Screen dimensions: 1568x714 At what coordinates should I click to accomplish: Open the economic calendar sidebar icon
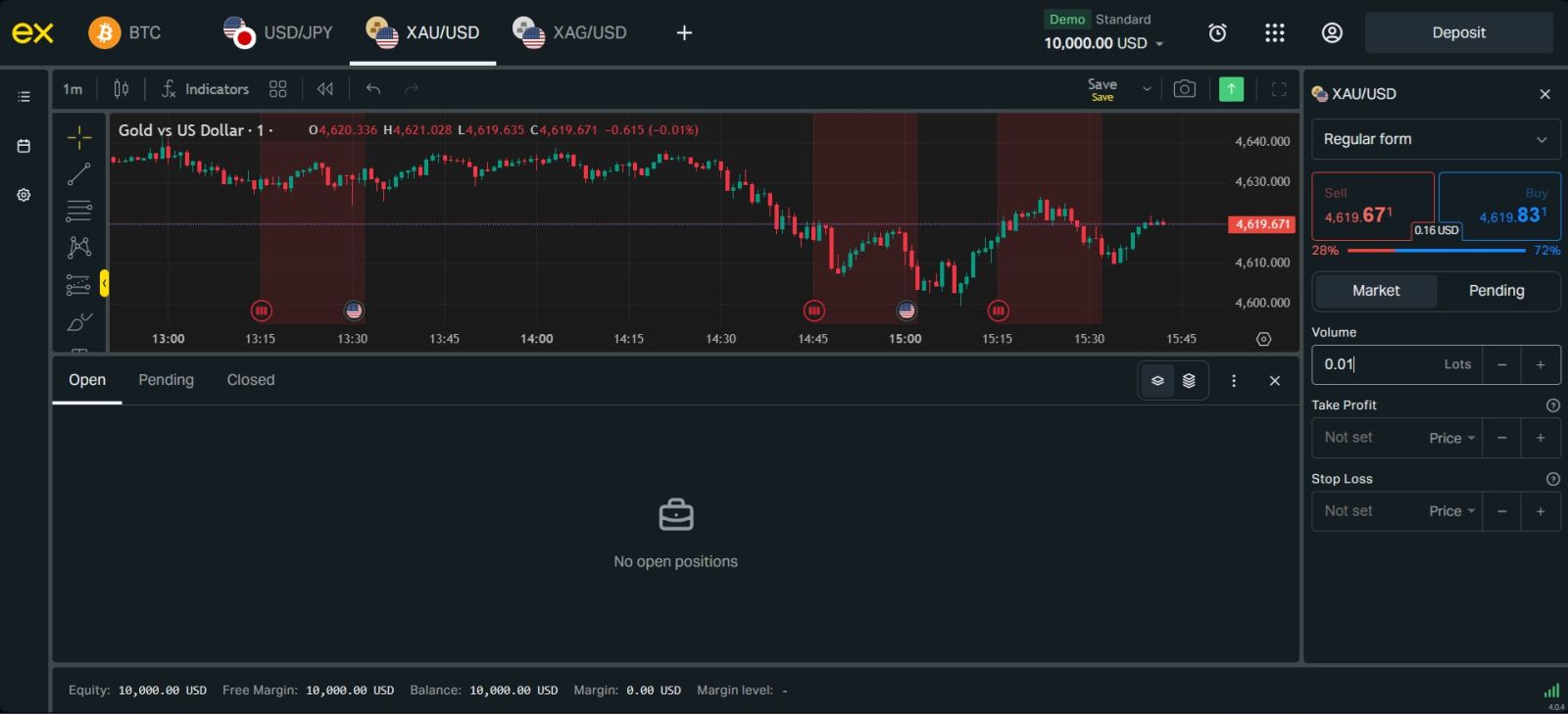tap(24, 146)
